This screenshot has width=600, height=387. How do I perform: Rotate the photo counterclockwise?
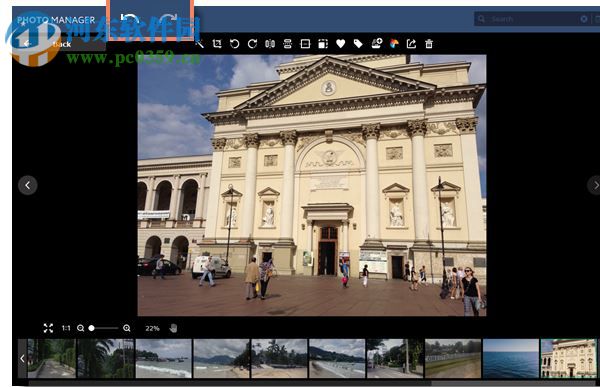[x=235, y=44]
